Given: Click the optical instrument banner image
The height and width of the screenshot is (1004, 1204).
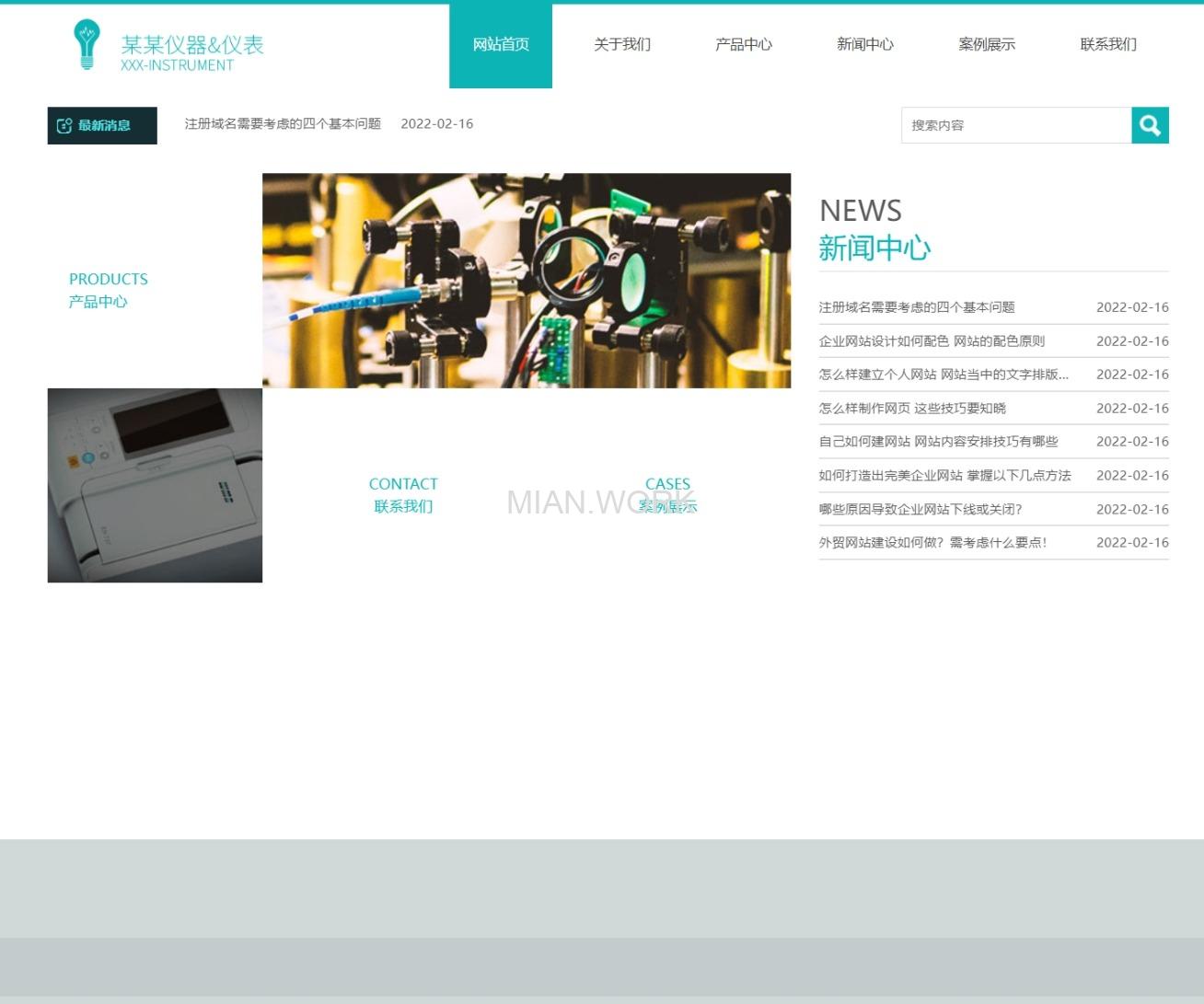Looking at the screenshot, I should [x=527, y=281].
